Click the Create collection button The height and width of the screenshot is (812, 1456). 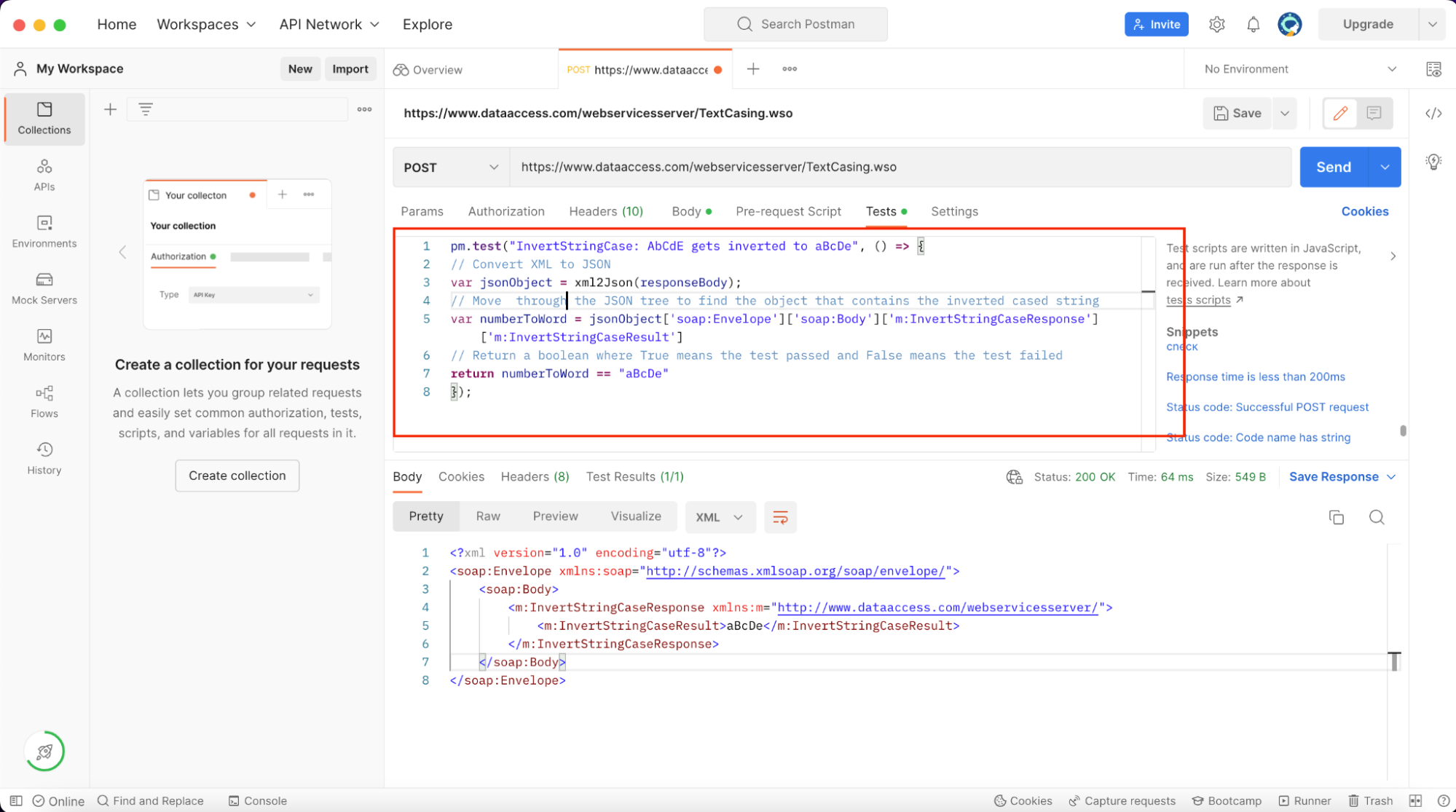click(237, 476)
